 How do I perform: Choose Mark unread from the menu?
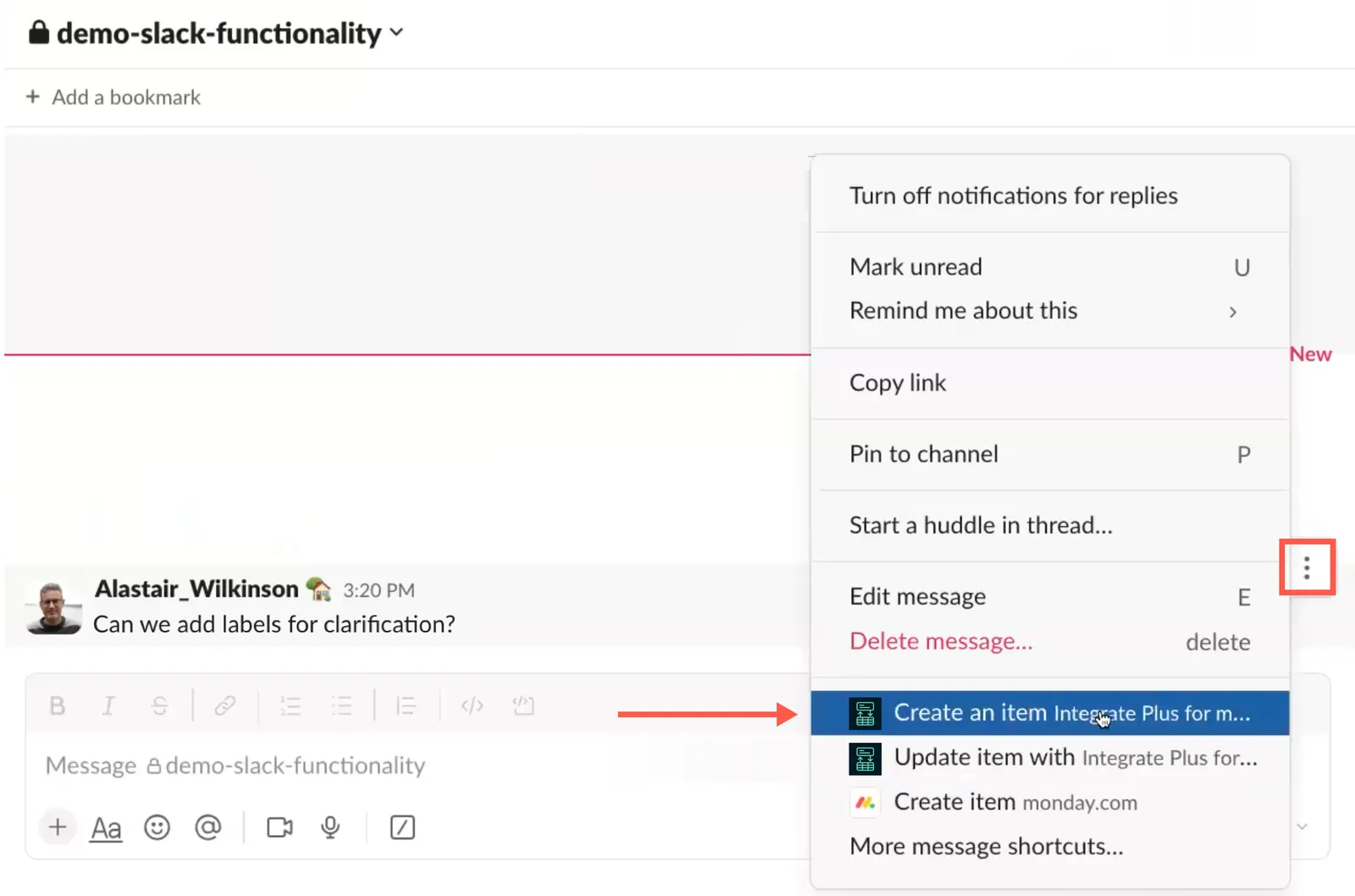point(1049,267)
